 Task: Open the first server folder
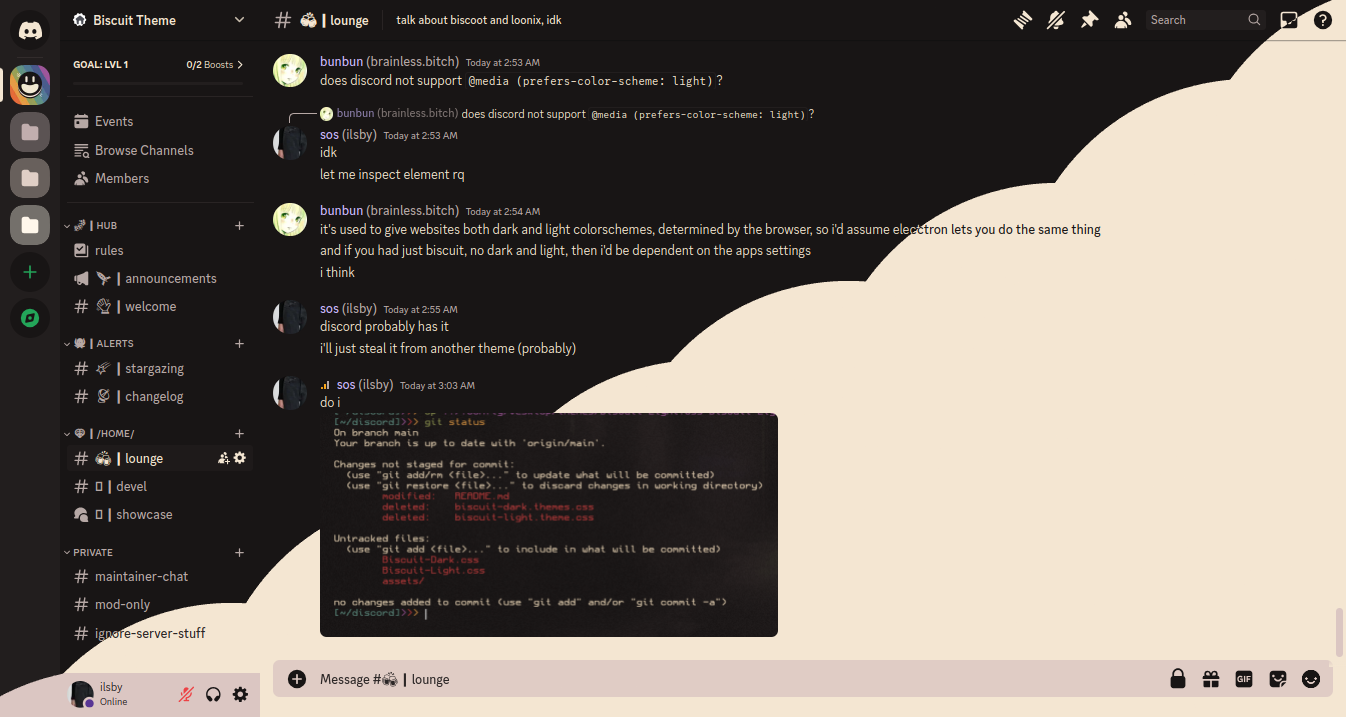pos(30,132)
